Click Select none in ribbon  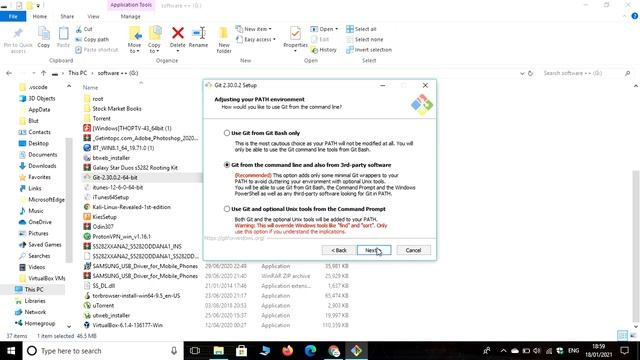pyautogui.click(x=364, y=40)
